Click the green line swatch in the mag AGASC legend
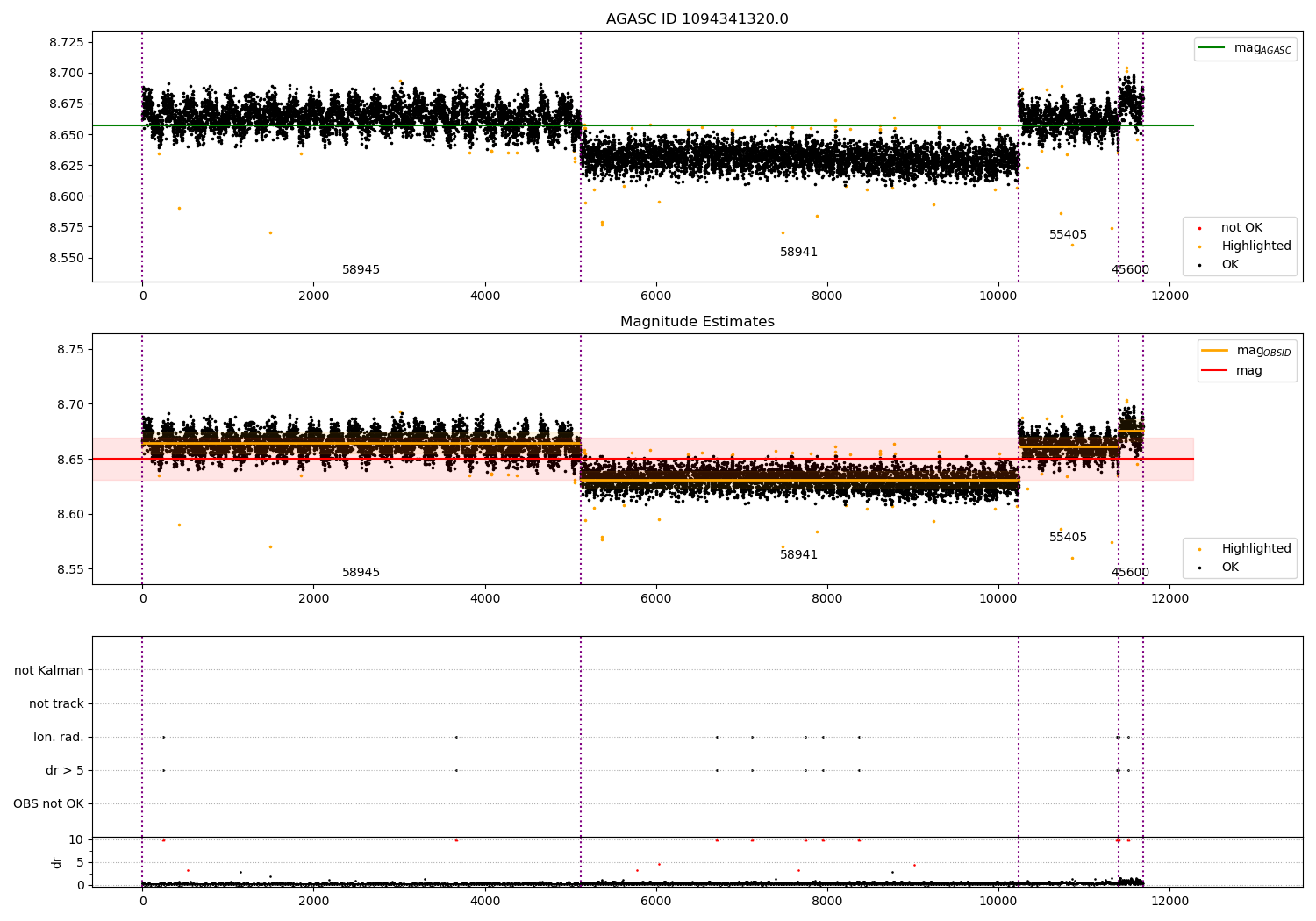This screenshot has height=921, width=1316. click(x=1212, y=48)
